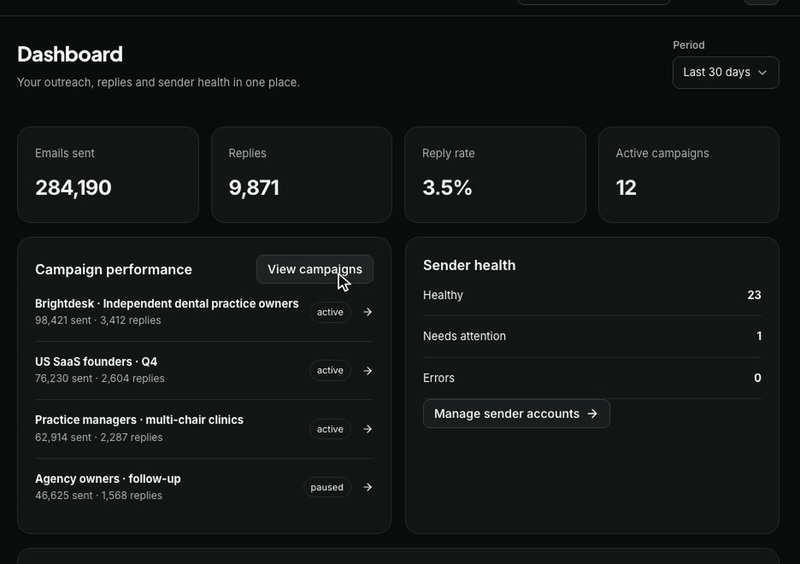Click the Healthy sender count 23
Viewport: 800px width, 564px height.
tap(754, 295)
